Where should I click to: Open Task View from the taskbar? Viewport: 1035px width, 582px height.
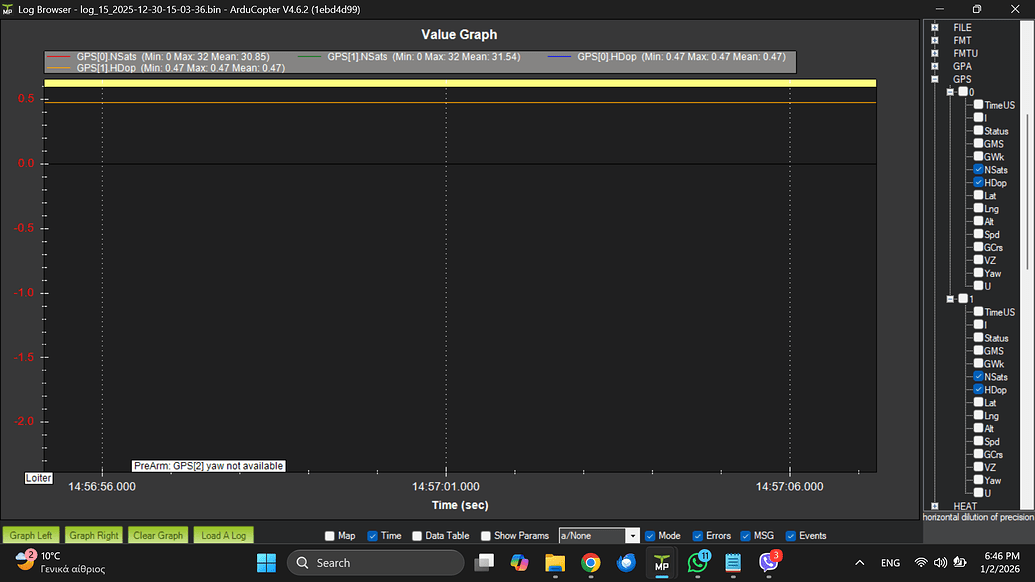click(484, 563)
